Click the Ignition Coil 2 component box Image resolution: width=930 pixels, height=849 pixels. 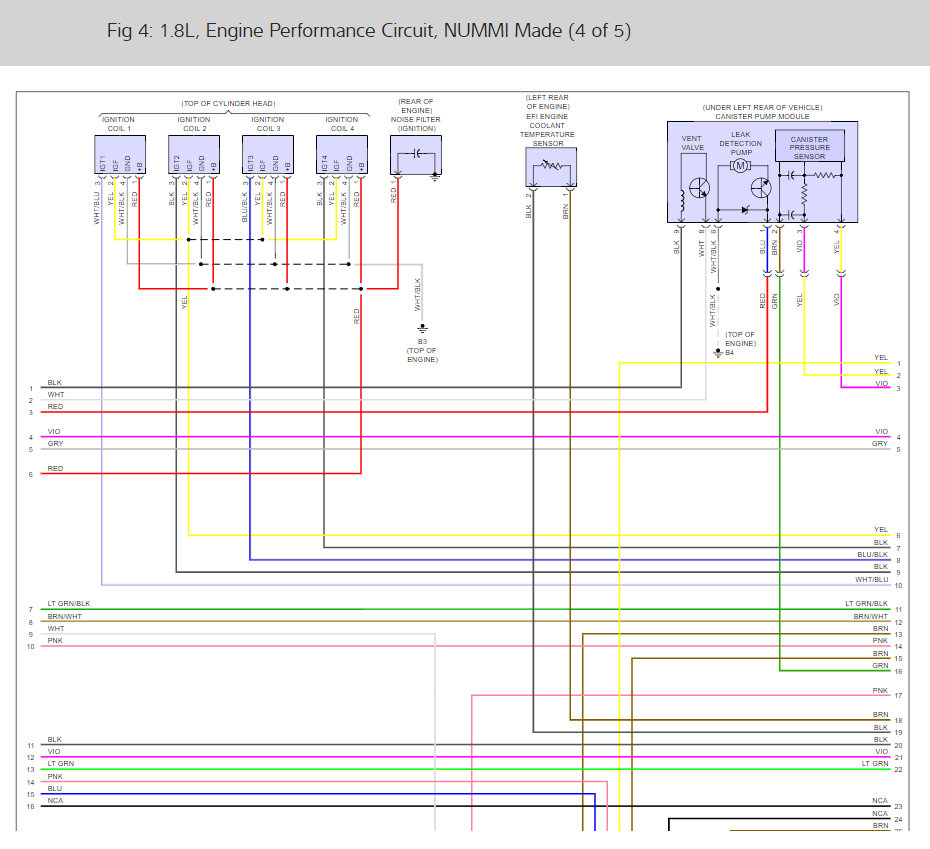tap(194, 155)
